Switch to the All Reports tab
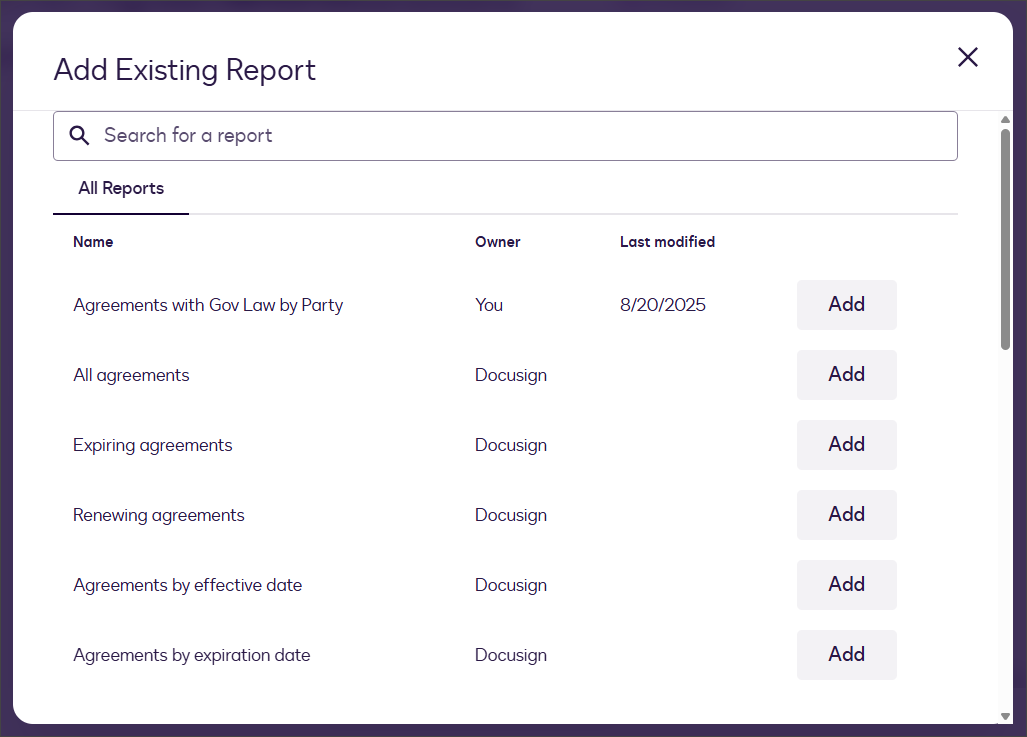 click(121, 188)
